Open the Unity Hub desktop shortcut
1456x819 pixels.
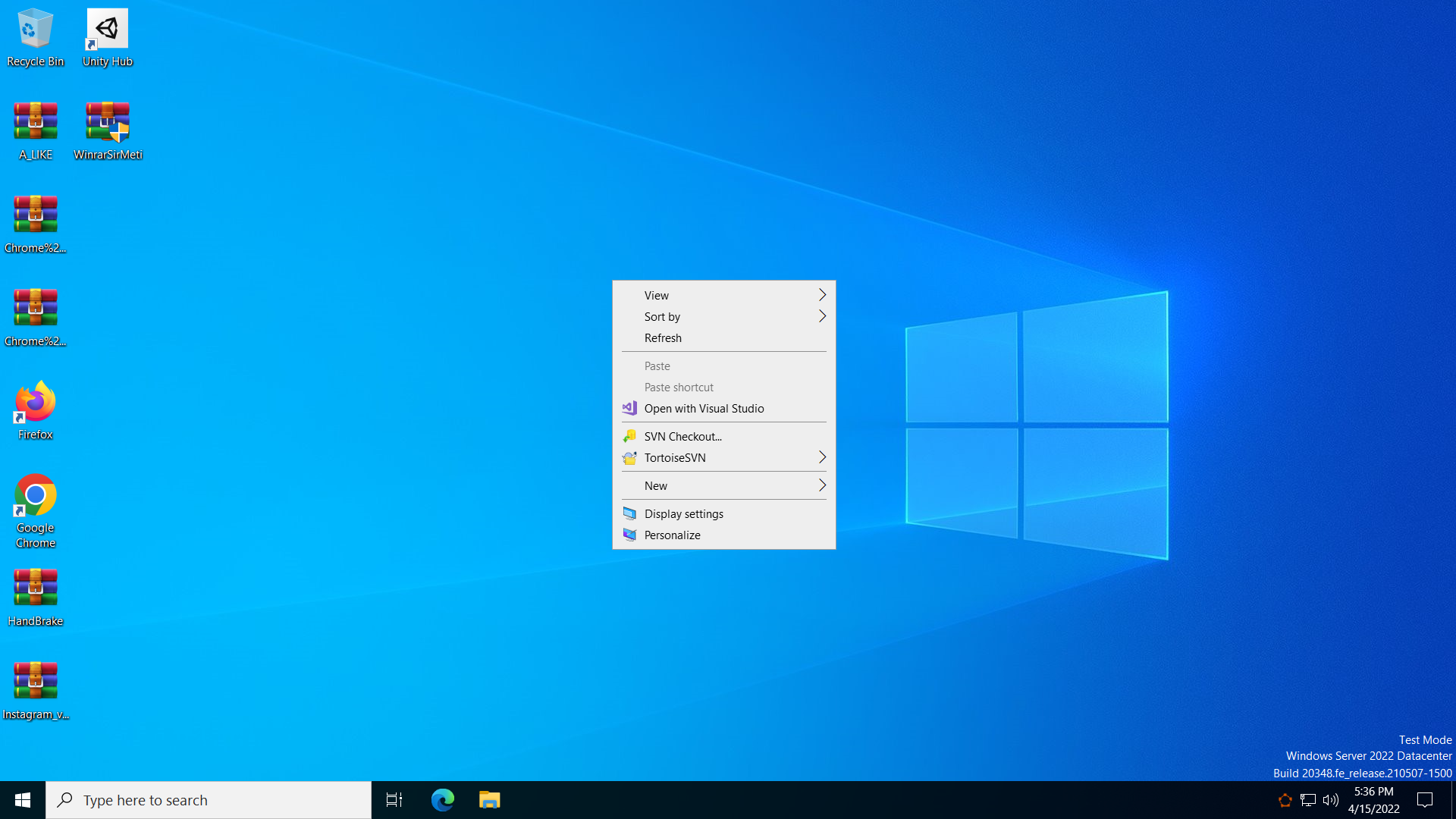[107, 38]
